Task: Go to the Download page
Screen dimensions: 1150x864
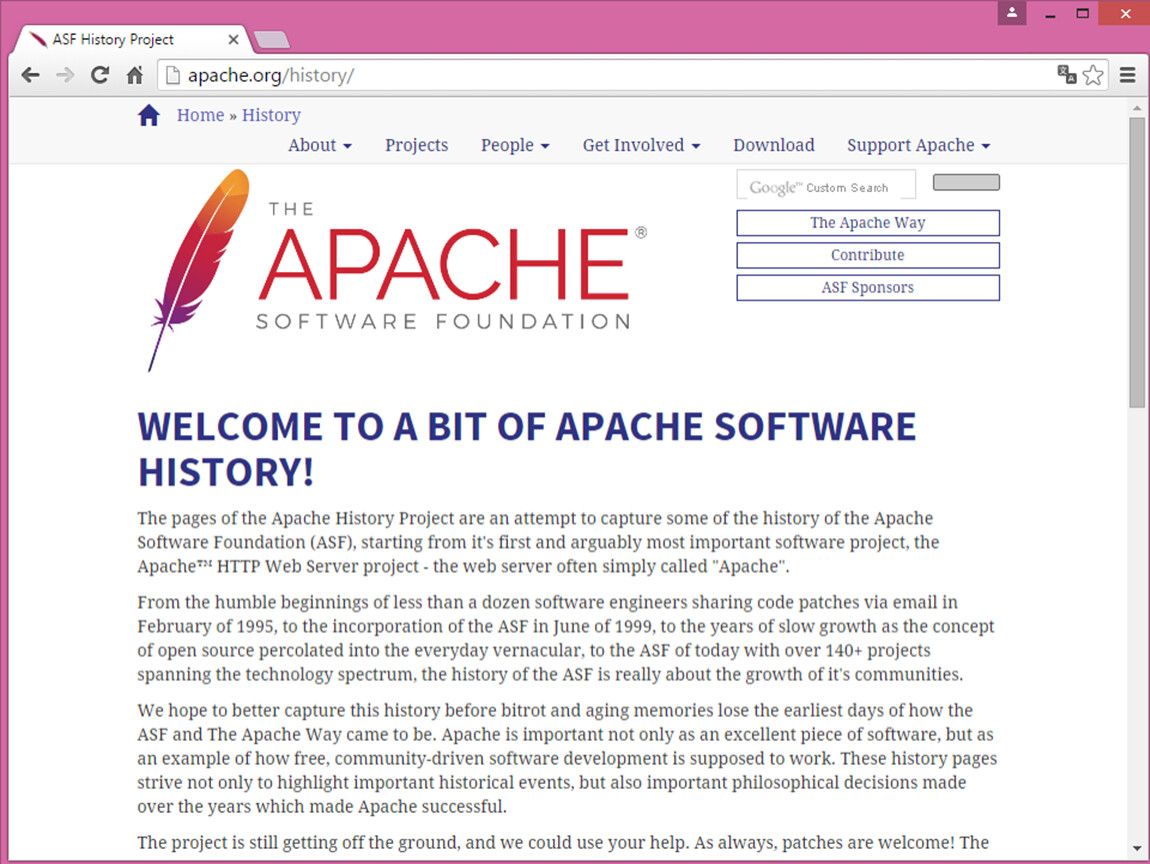Action: (773, 145)
